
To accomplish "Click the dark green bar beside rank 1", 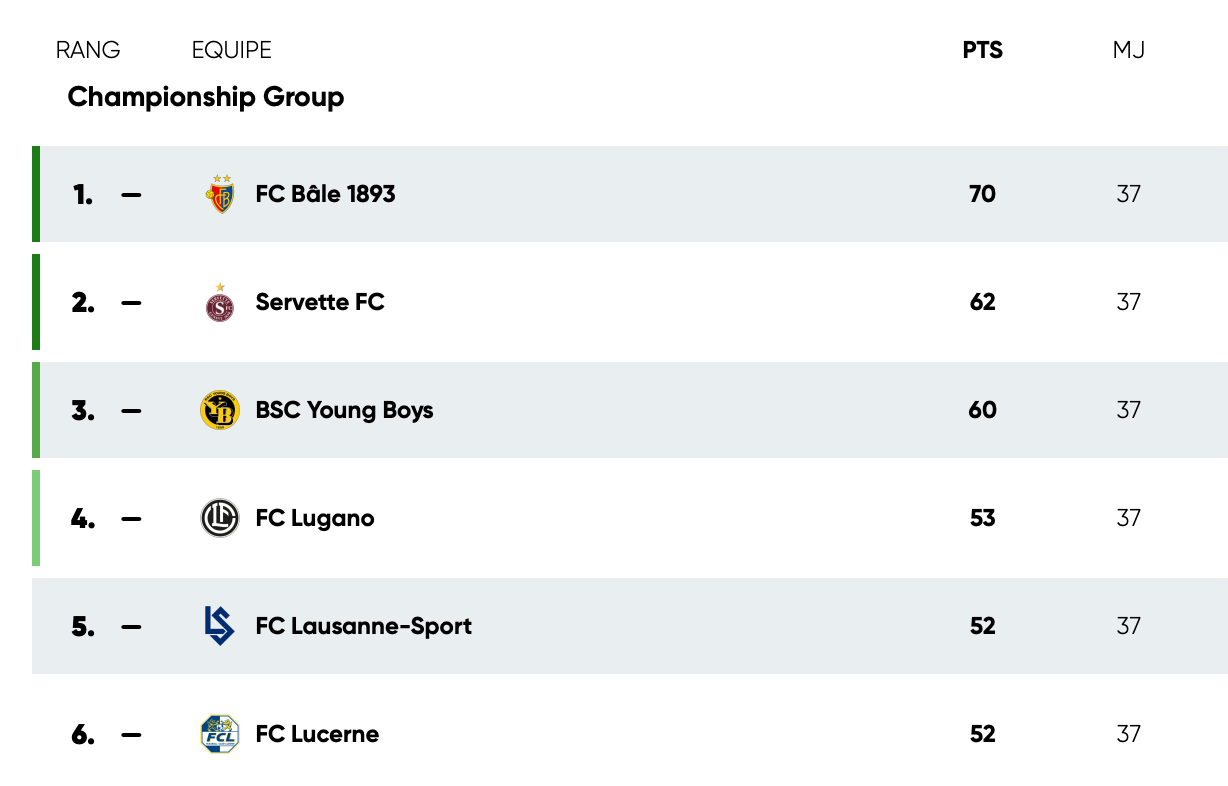I will [x=36, y=194].
